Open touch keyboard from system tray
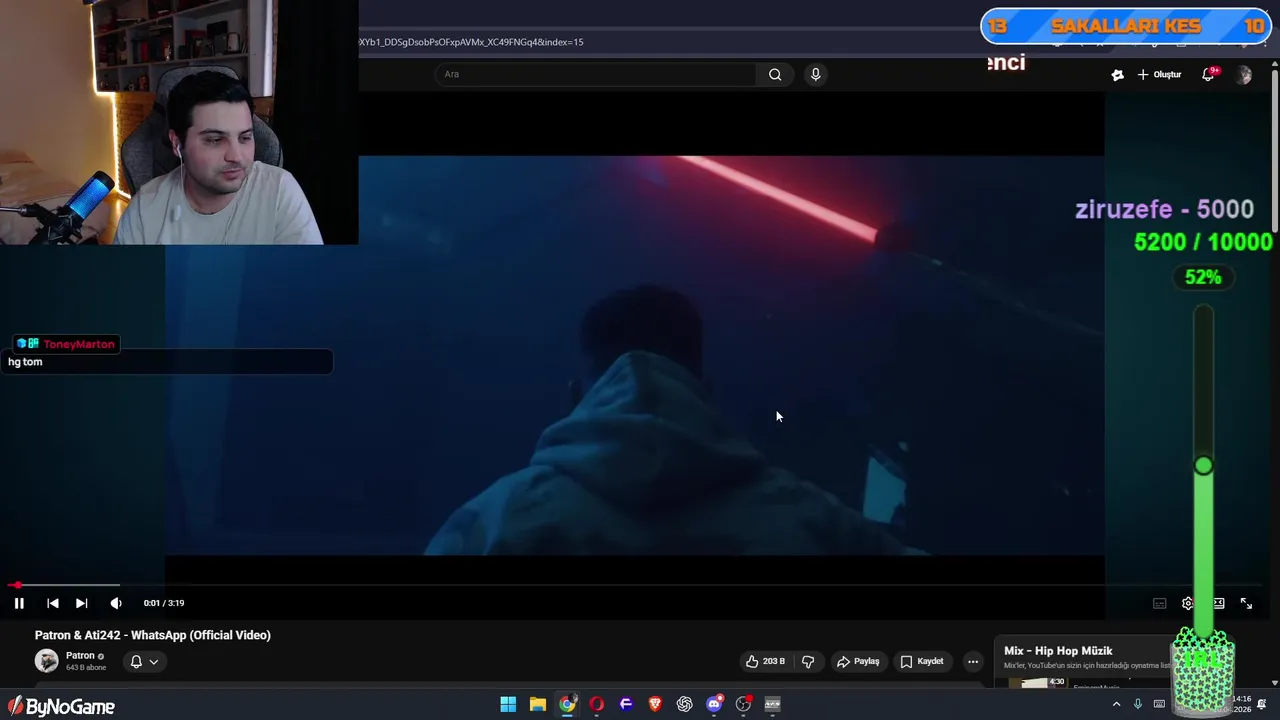 (x=1159, y=704)
